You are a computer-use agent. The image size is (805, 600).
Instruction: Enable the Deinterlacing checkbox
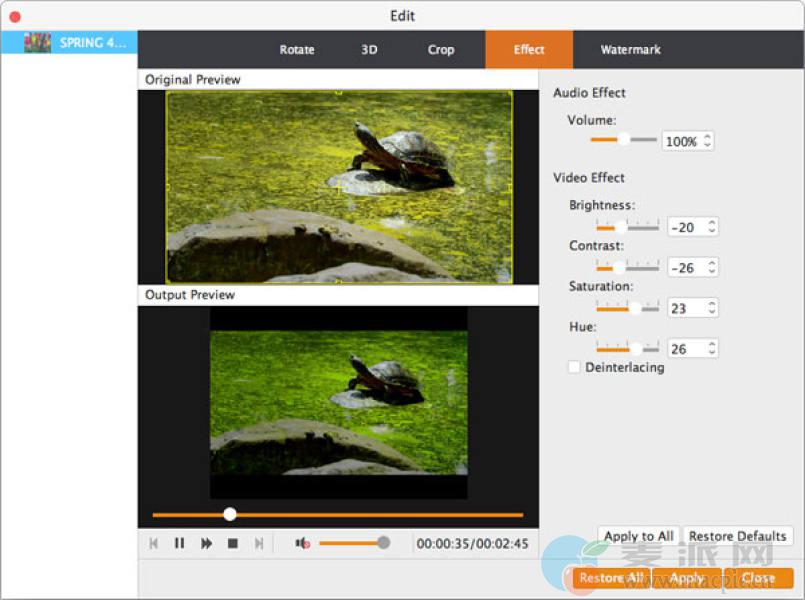[x=574, y=367]
